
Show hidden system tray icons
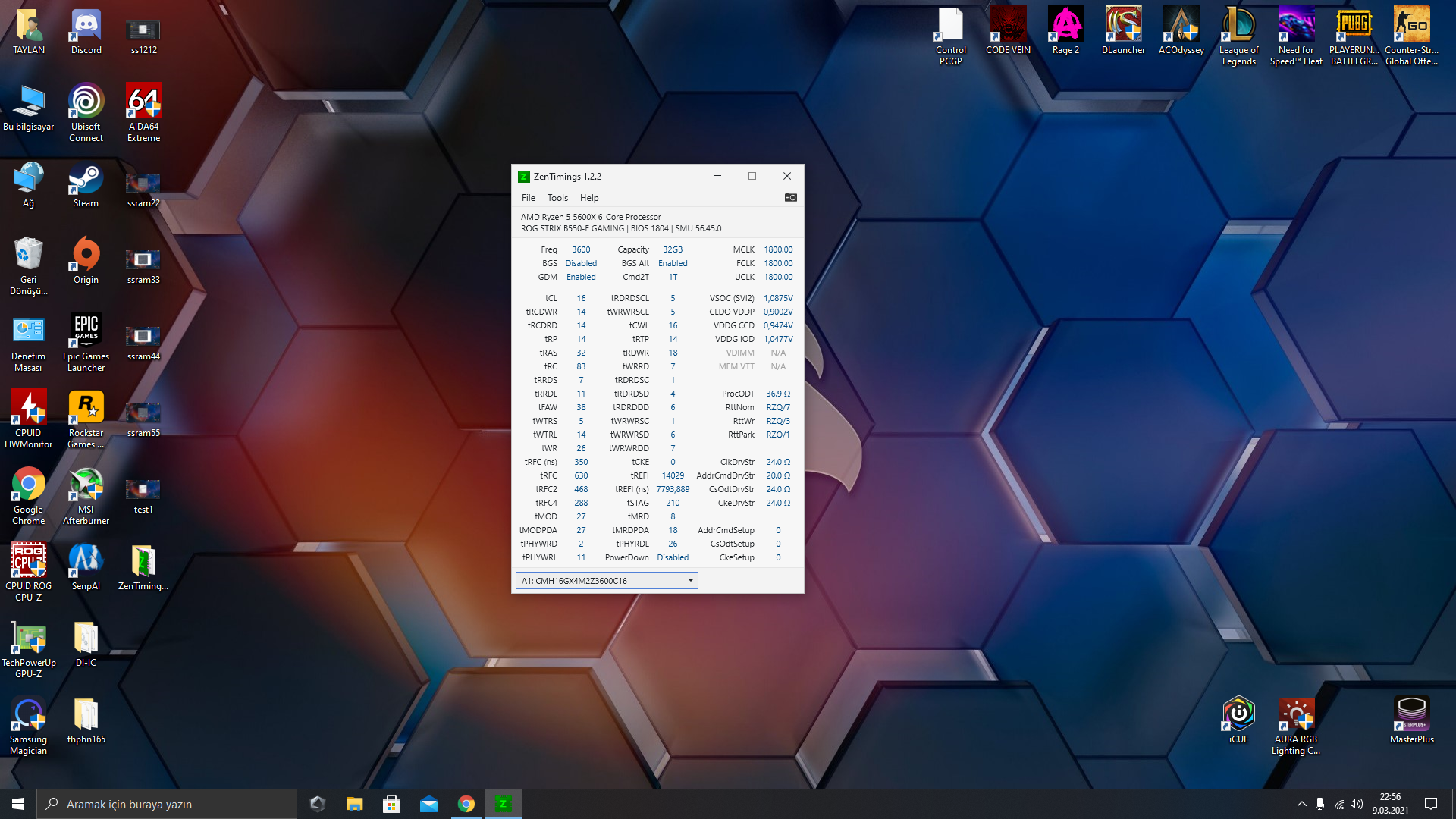click(x=1302, y=804)
